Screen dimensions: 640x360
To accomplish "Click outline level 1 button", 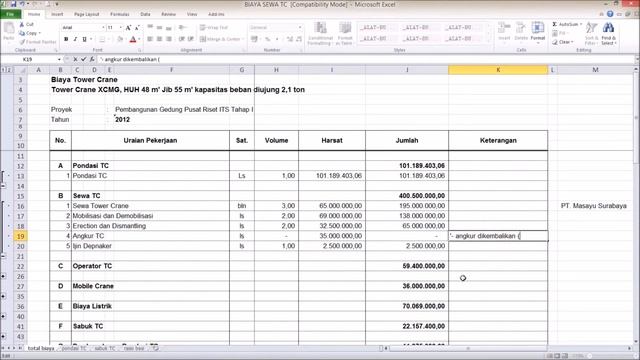I will [x=3, y=70].
